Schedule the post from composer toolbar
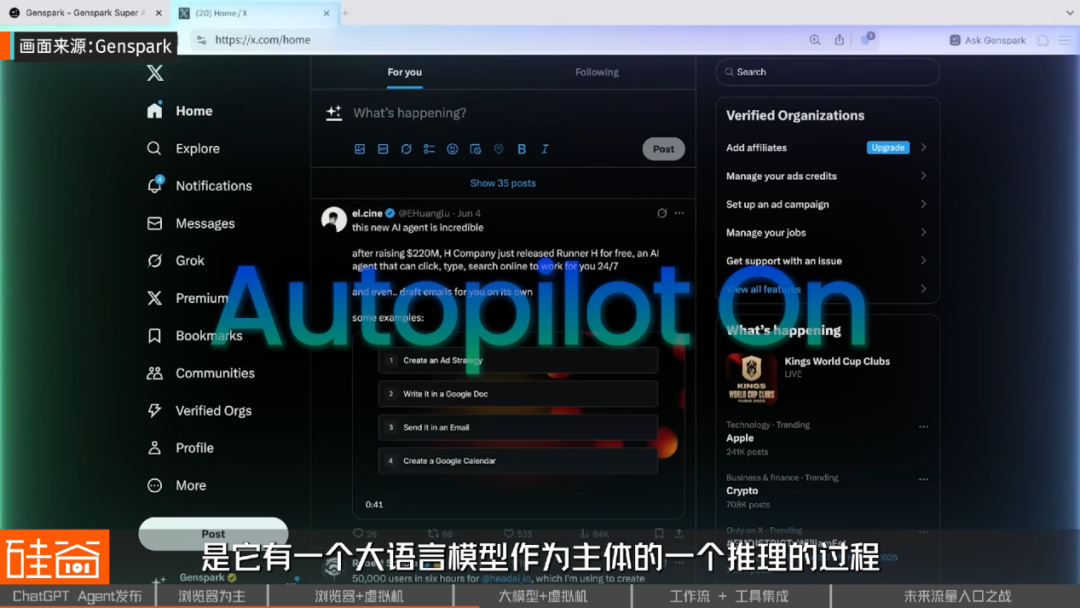 (475, 149)
